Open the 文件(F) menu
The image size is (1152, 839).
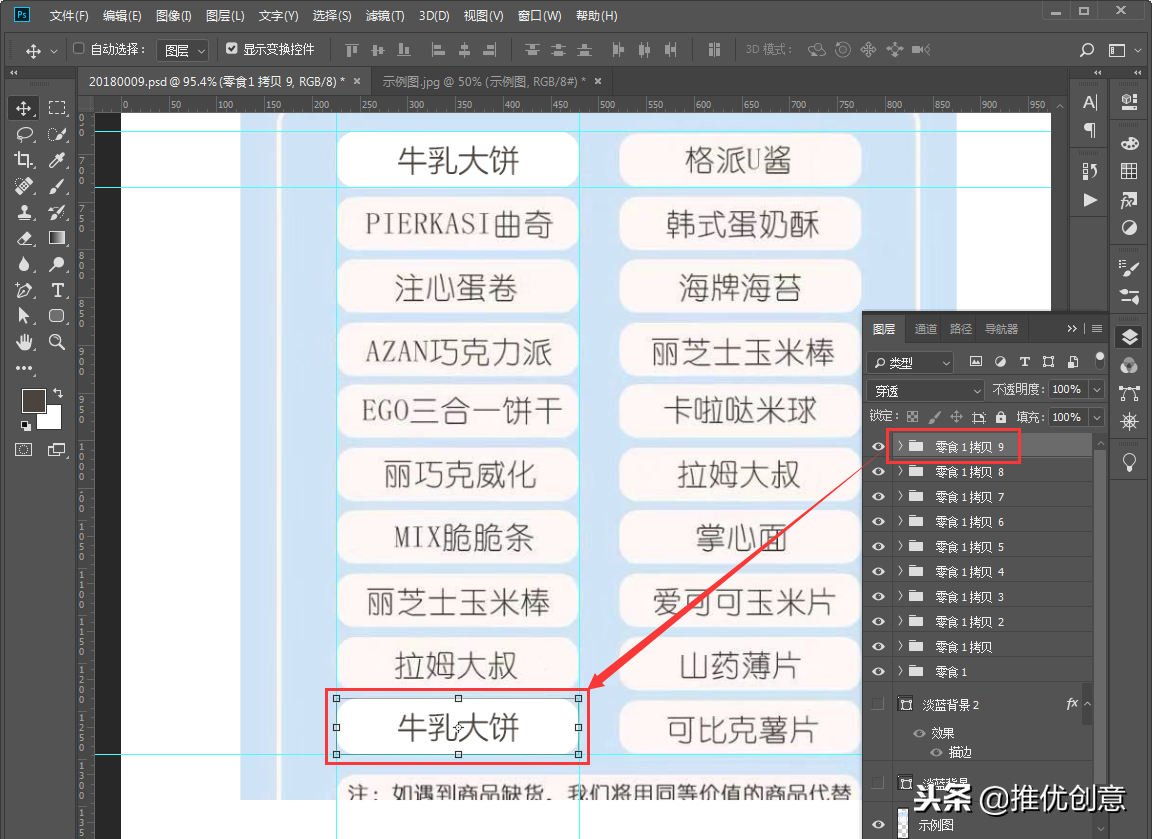pos(69,15)
